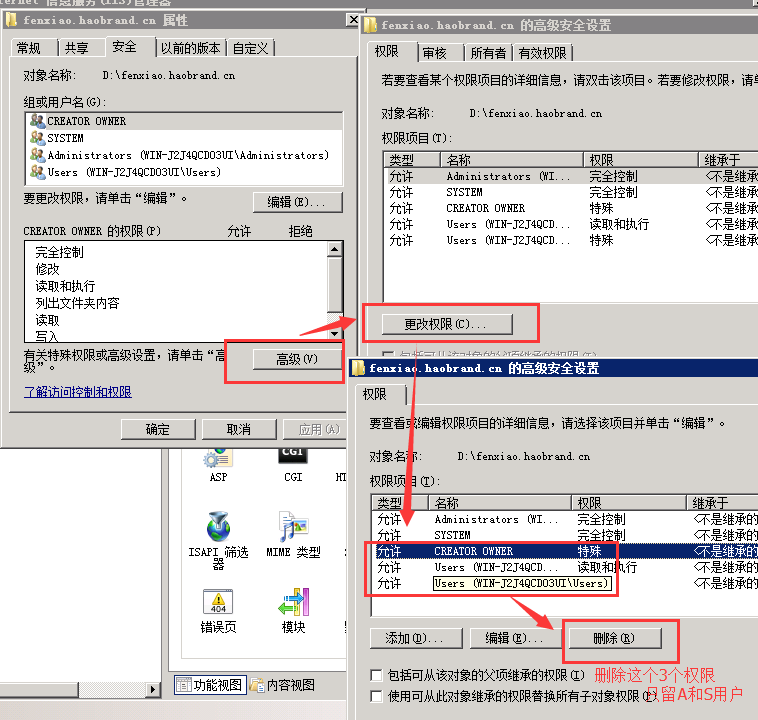Screen dimensions: 758x720
Task: Switch to 审核 tab in advanced security
Action: point(435,53)
